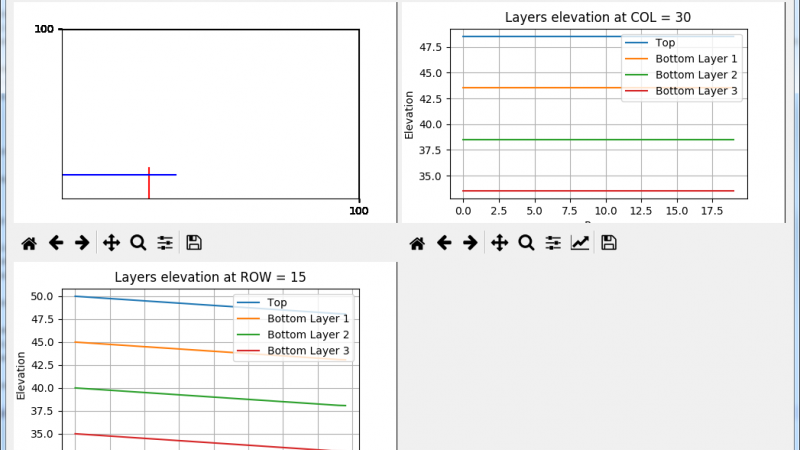This screenshot has height=450, width=800.
Task: Go forward to next view in left toolbar
Action: 82,243
